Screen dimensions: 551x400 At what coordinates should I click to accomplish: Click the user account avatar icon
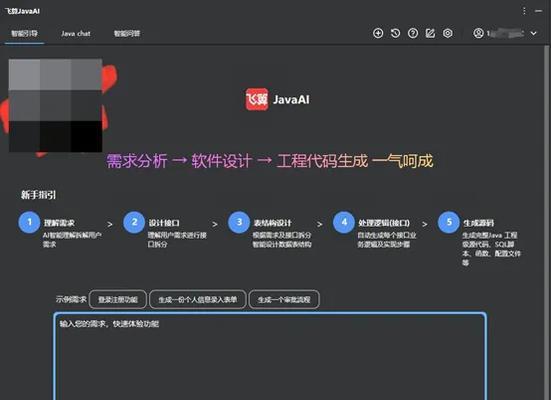[x=478, y=33]
